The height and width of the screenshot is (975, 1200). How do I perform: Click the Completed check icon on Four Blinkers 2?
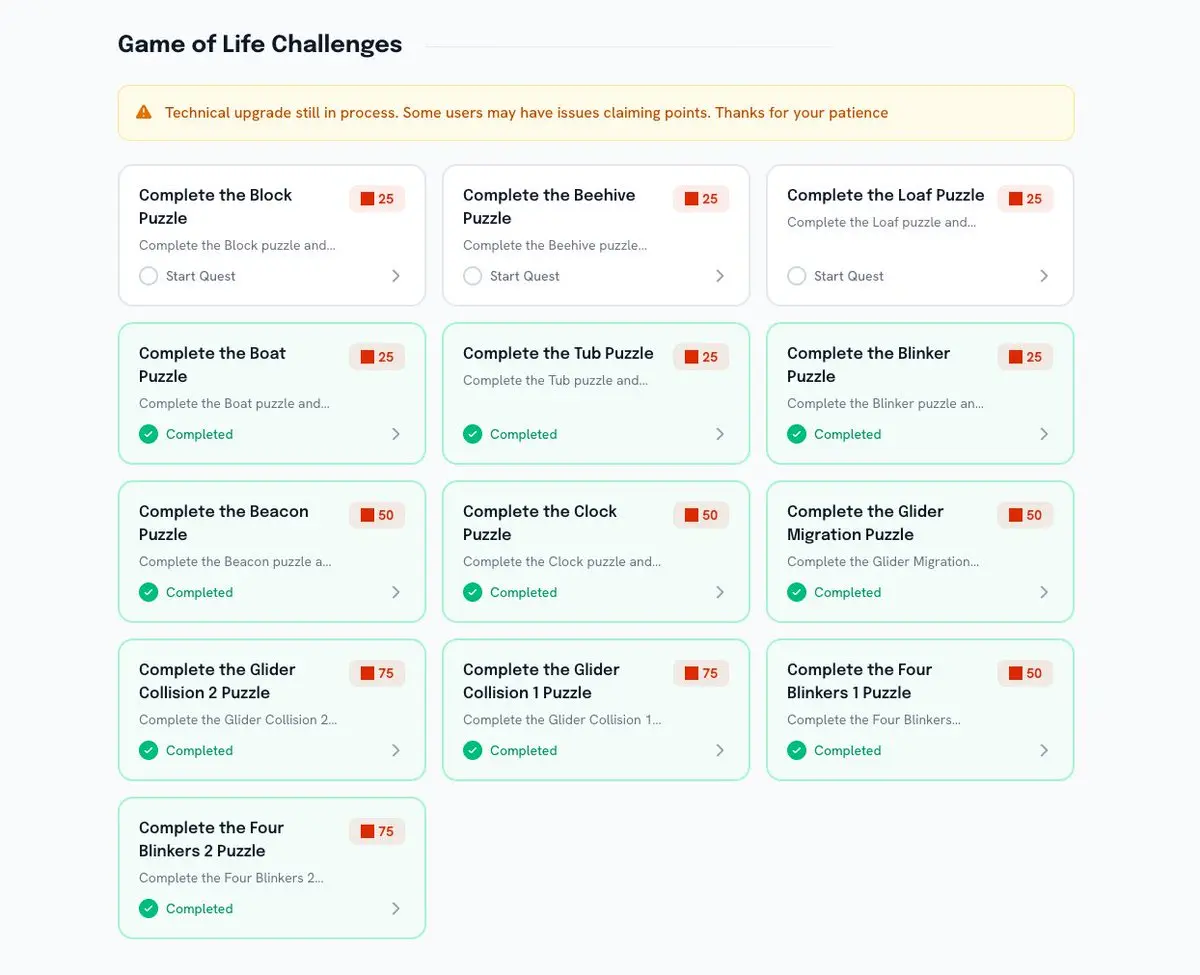coord(149,908)
